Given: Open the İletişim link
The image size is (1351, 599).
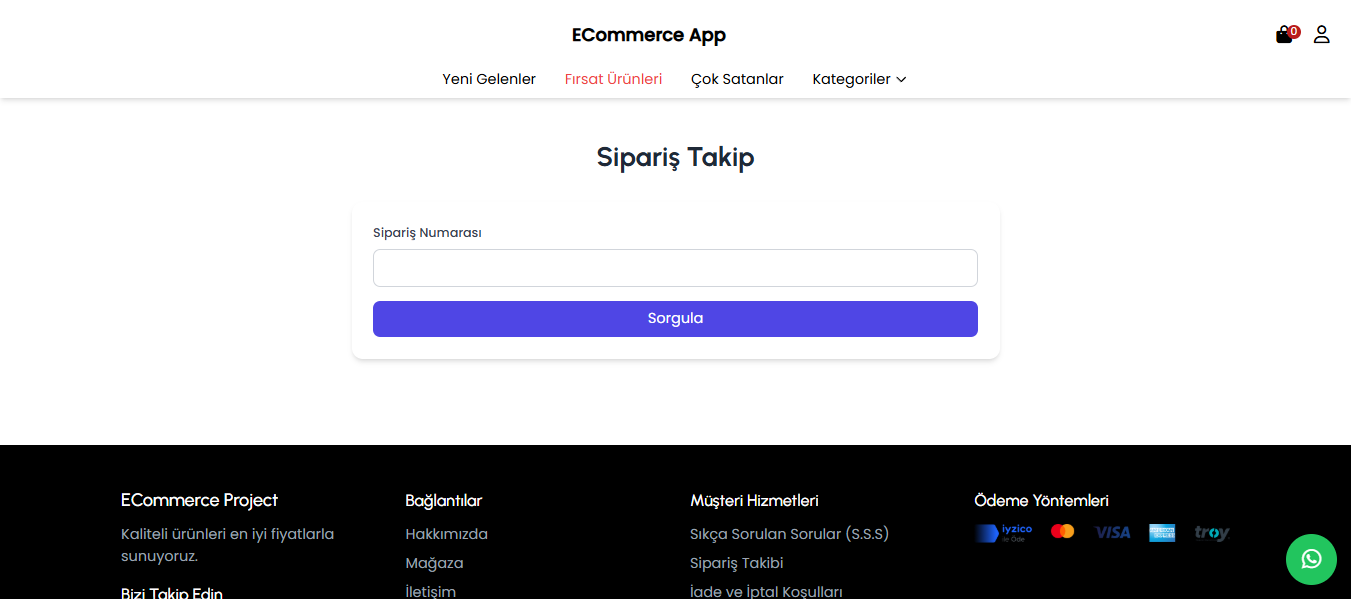Looking at the screenshot, I should (430, 591).
